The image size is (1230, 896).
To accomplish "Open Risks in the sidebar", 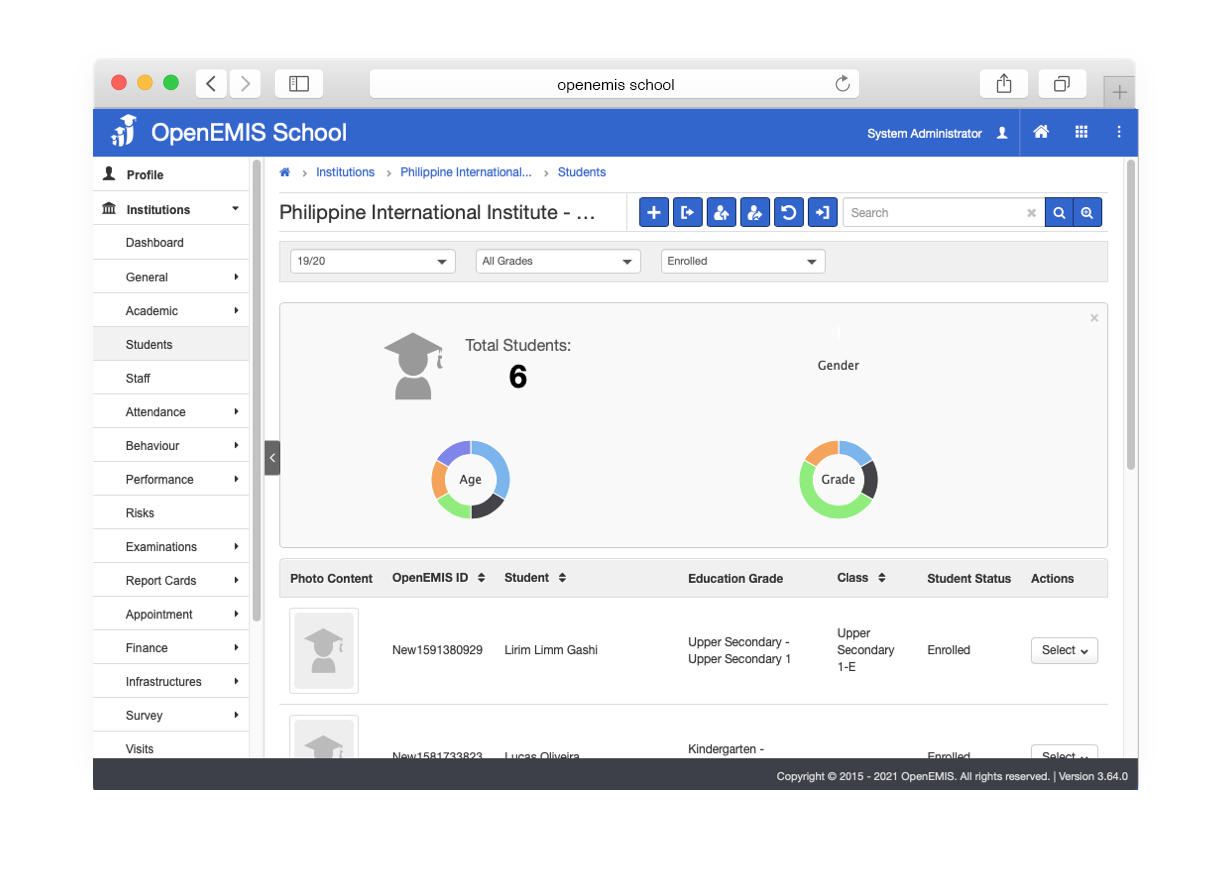I will pos(171,513).
